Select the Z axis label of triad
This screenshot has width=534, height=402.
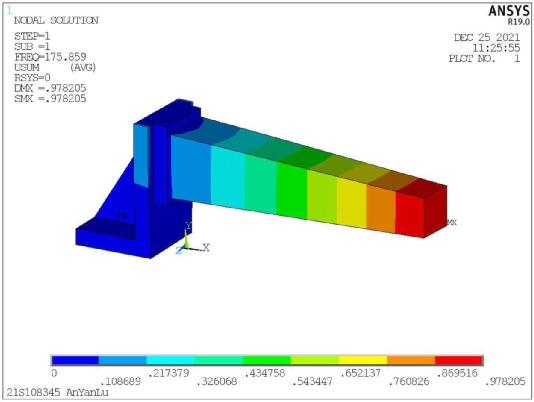(179, 250)
